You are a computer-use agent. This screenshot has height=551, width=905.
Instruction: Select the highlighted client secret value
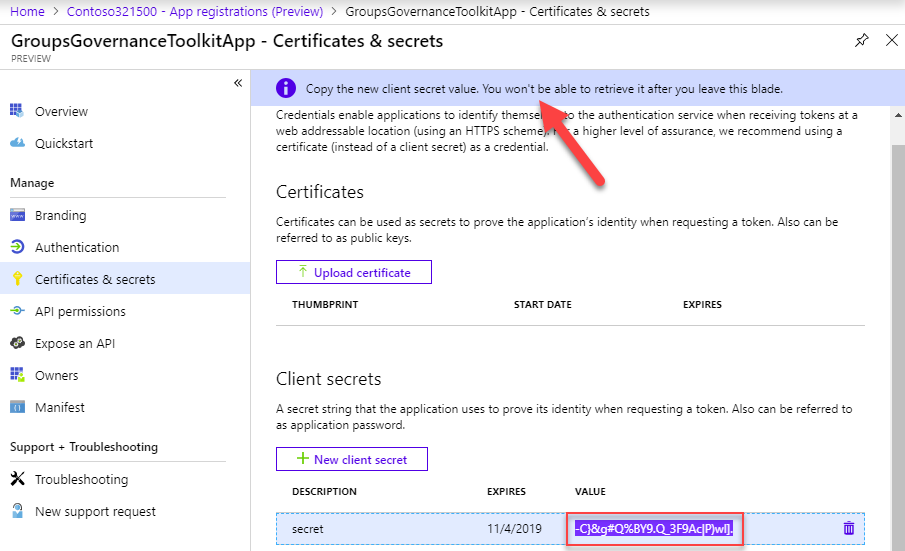point(654,528)
